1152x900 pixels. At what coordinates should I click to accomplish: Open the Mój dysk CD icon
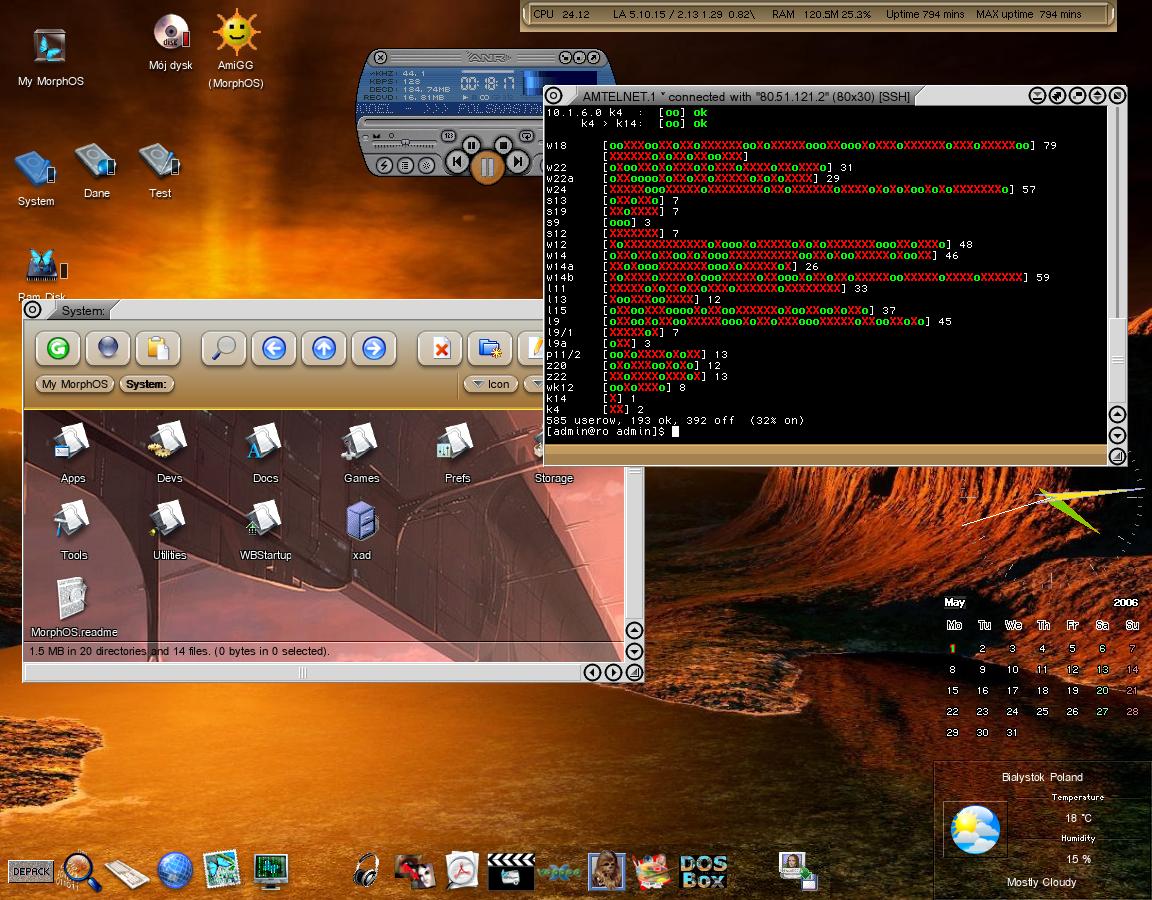171,34
